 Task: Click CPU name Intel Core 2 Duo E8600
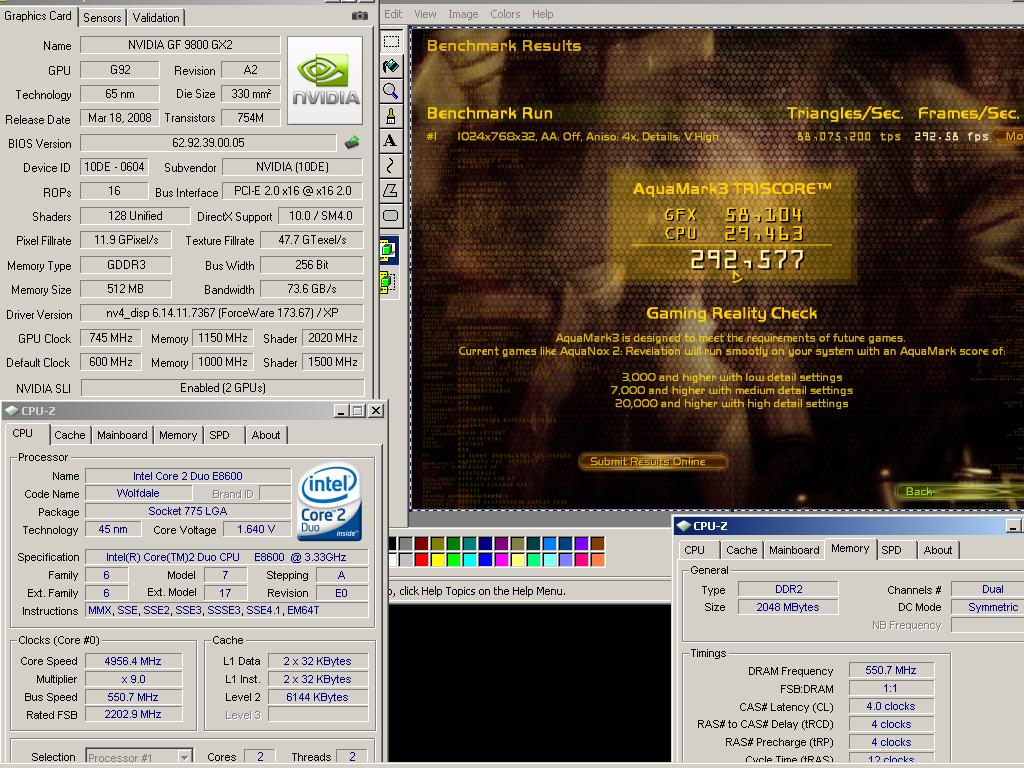coord(187,476)
